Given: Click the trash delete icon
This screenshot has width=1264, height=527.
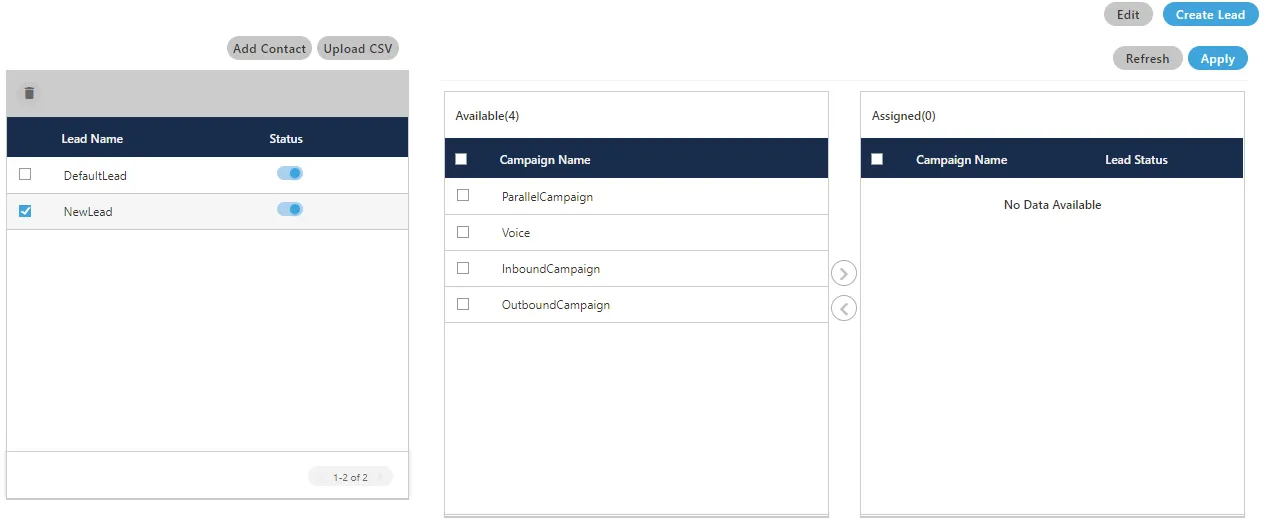Looking at the screenshot, I should pos(29,93).
